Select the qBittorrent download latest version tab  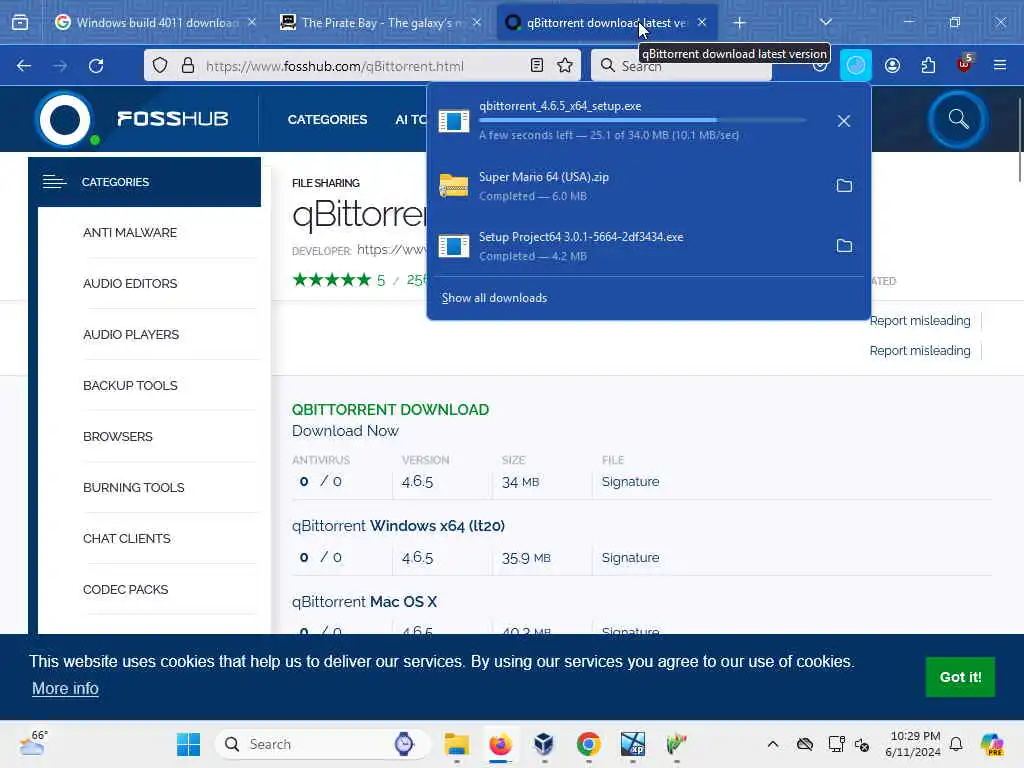click(x=607, y=23)
